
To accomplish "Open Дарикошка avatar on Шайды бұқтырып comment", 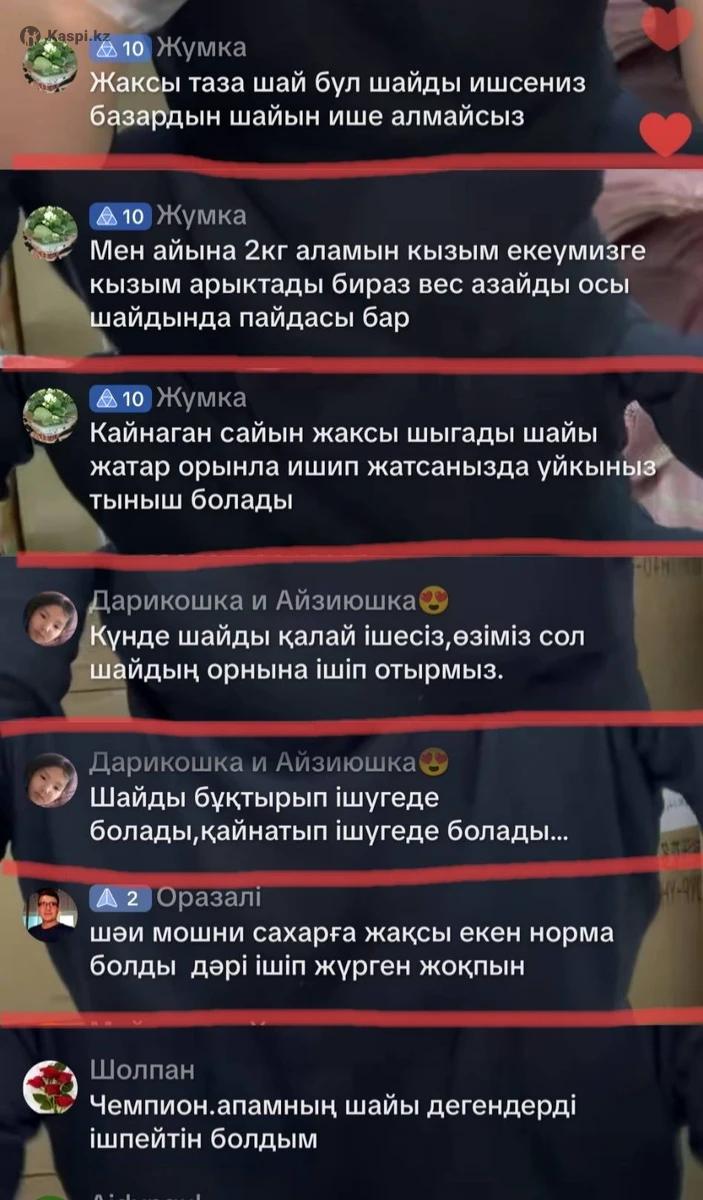I will tap(51, 780).
